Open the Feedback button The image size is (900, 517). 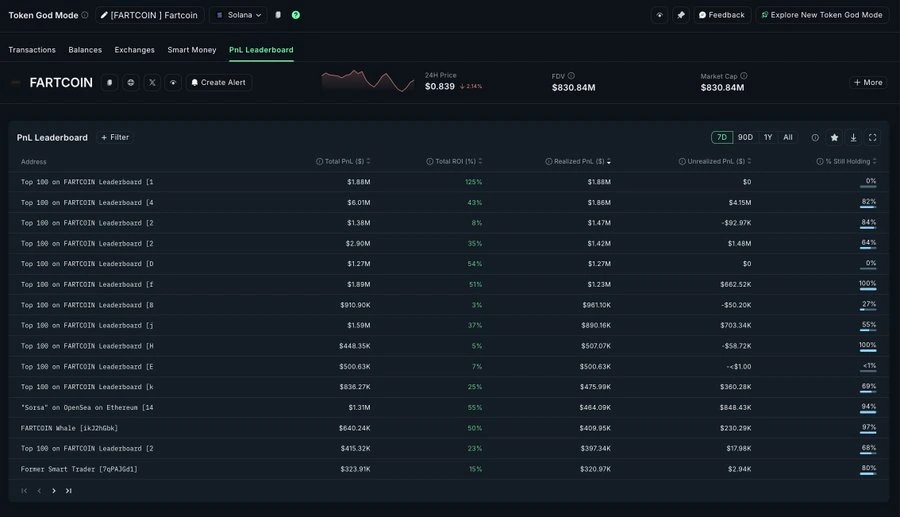[x=721, y=15]
